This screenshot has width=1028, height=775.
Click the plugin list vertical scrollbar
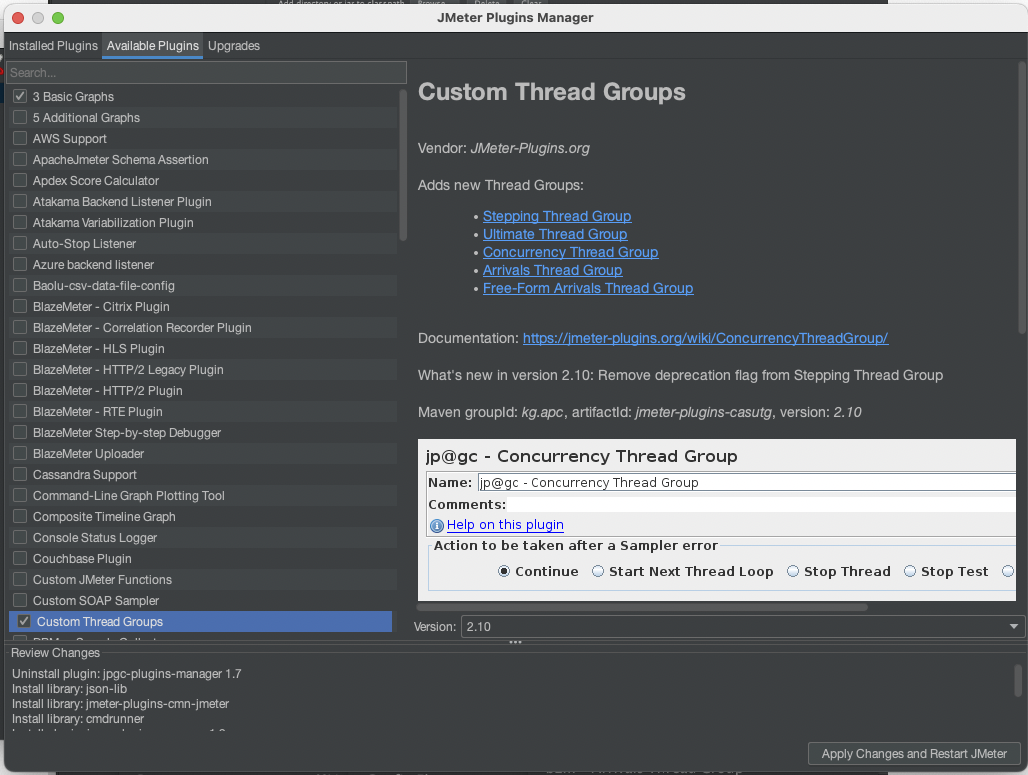[x=403, y=165]
